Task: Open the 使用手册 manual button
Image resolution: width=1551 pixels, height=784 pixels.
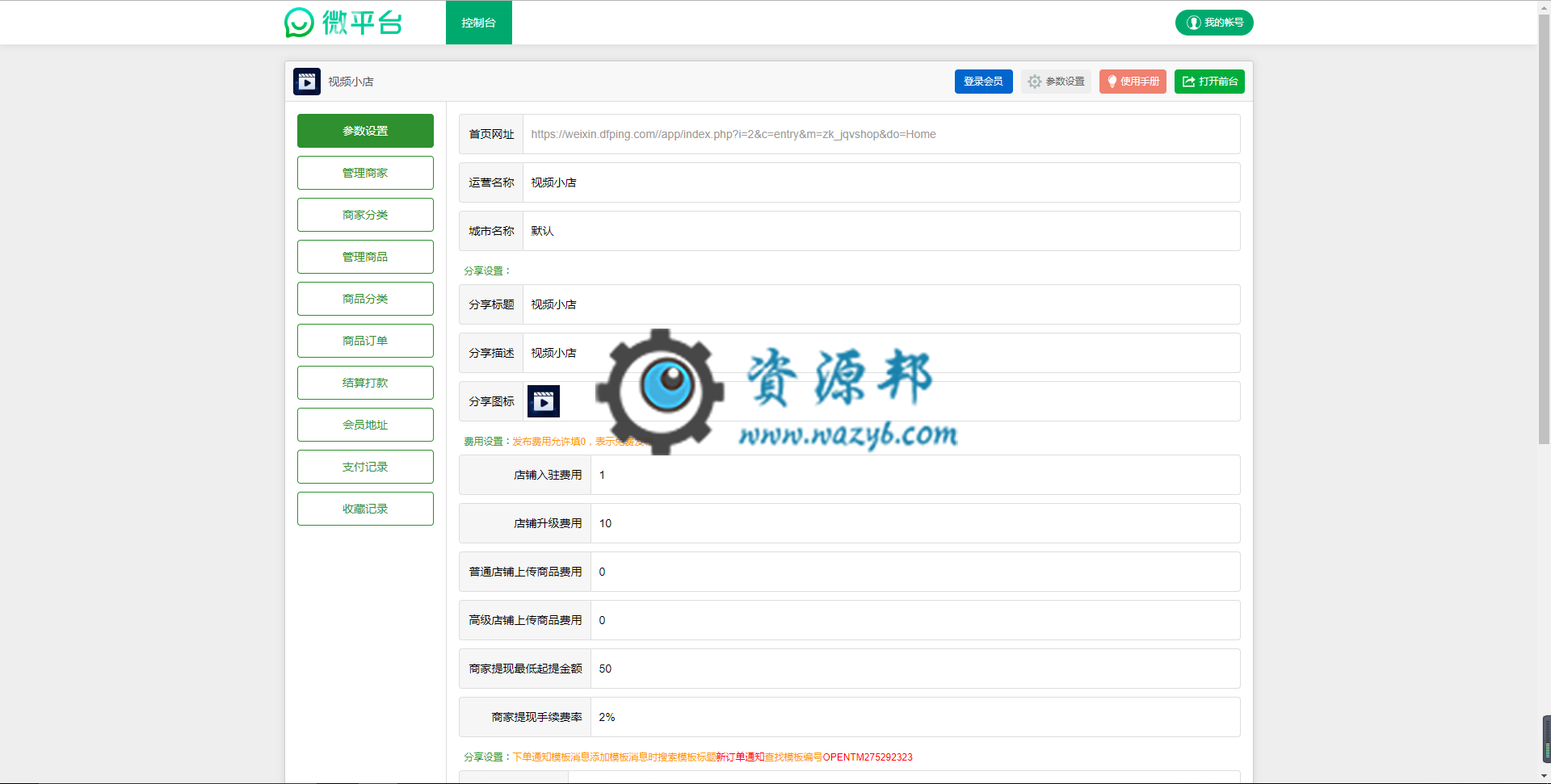Action: (x=1133, y=82)
